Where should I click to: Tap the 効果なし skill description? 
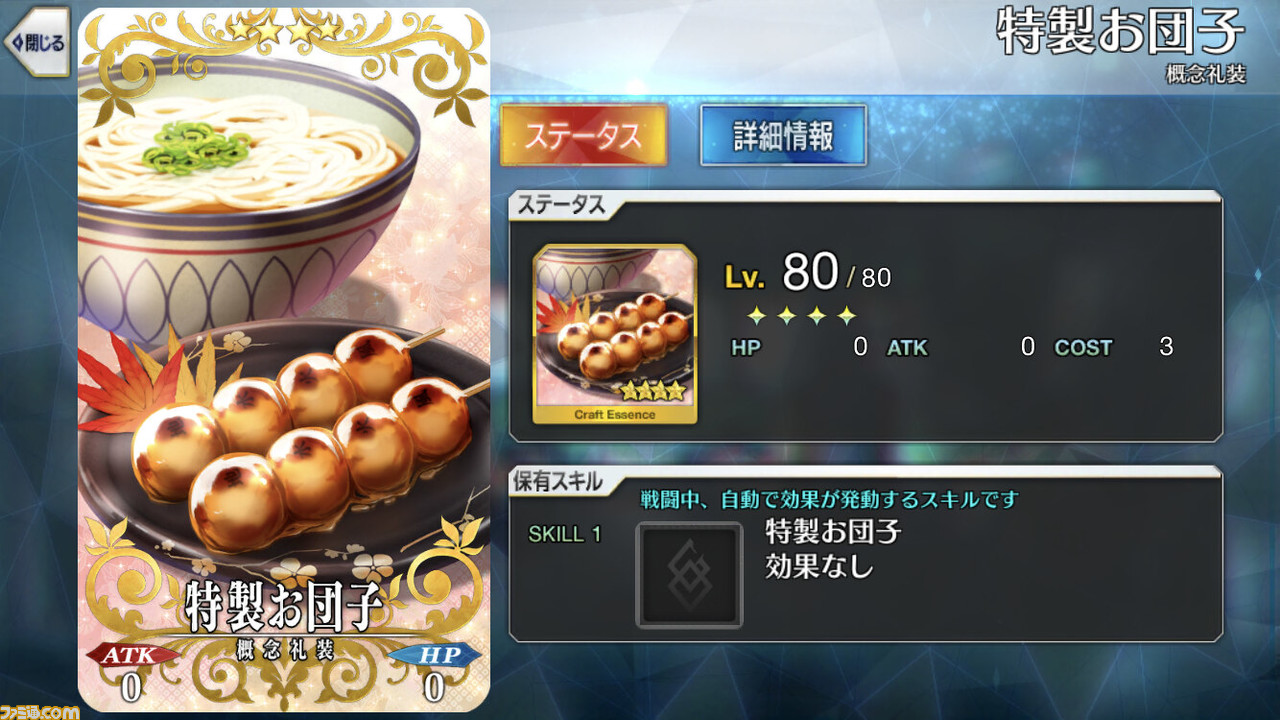point(819,567)
